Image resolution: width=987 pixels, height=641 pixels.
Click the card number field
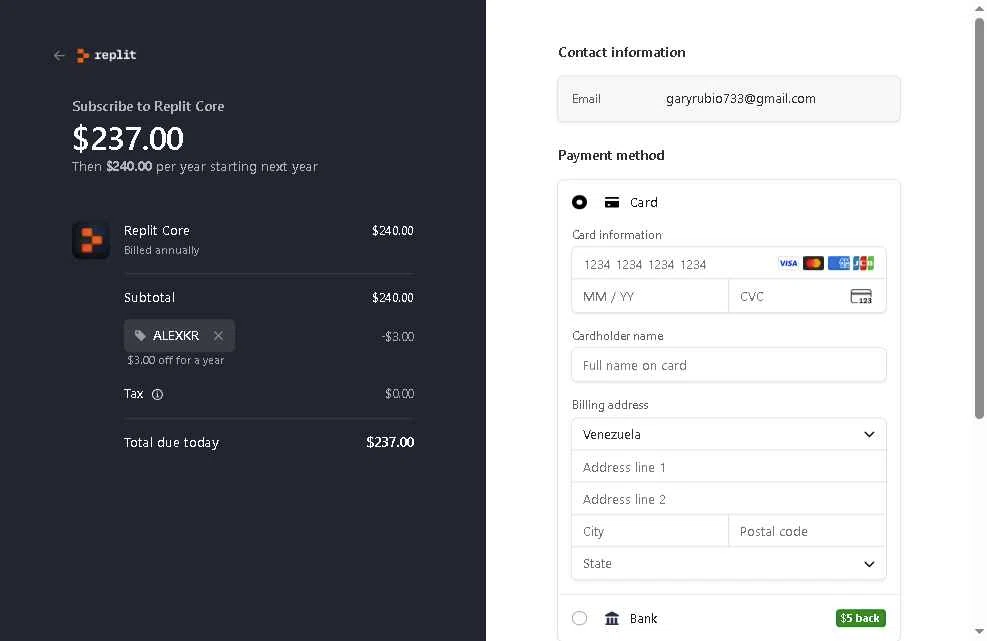click(675, 264)
